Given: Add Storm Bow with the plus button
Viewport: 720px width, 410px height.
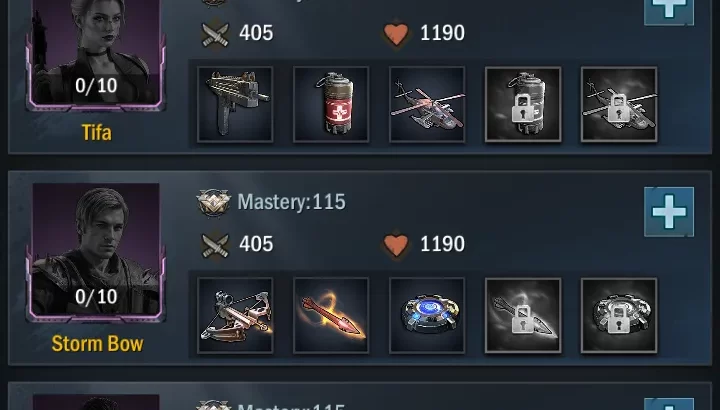Looking at the screenshot, I should point(669,212).
